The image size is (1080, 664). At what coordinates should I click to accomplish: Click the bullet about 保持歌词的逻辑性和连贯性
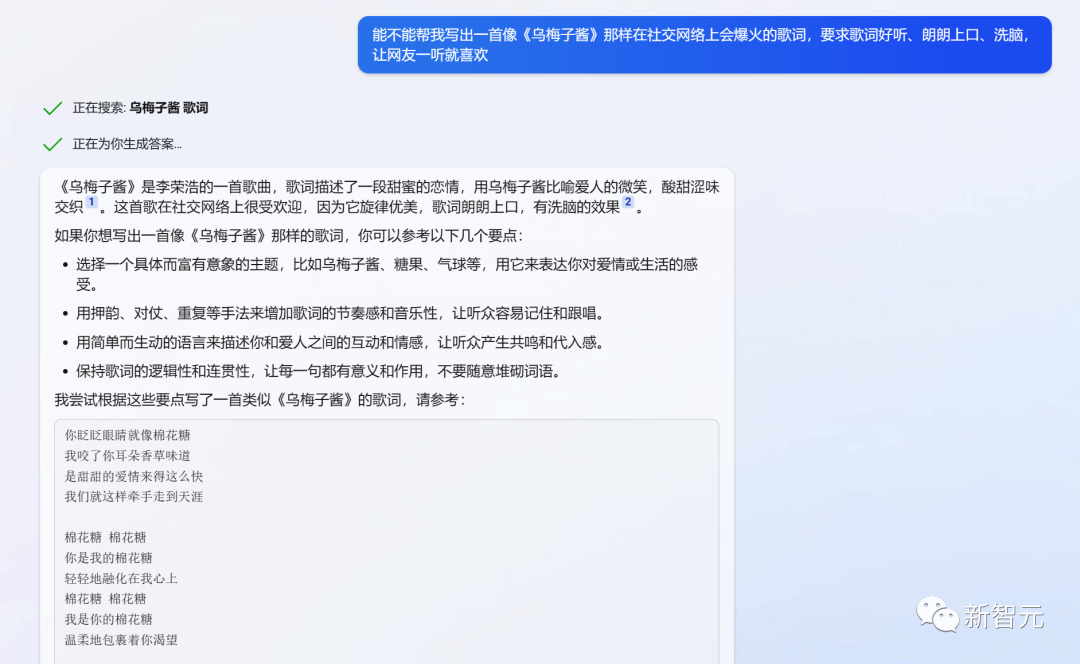[318, 371]
